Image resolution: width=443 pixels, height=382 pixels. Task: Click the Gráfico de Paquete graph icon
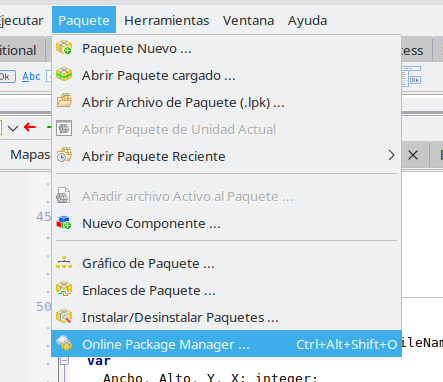pyautogui.click(x=64, y=263)
